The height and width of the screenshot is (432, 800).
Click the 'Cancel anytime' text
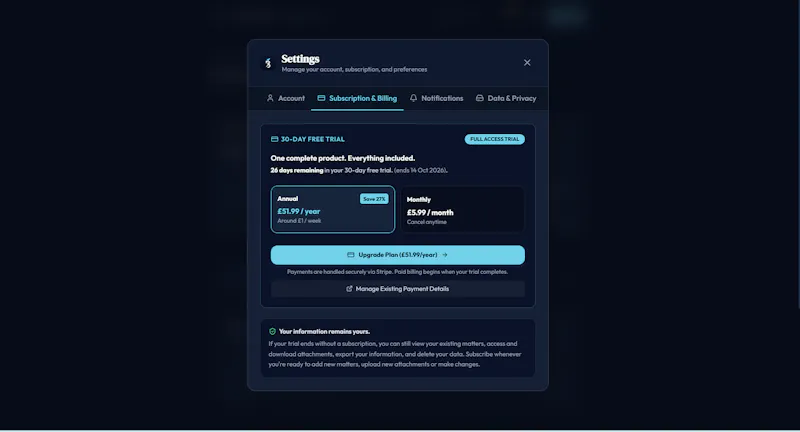coord(427,222)
